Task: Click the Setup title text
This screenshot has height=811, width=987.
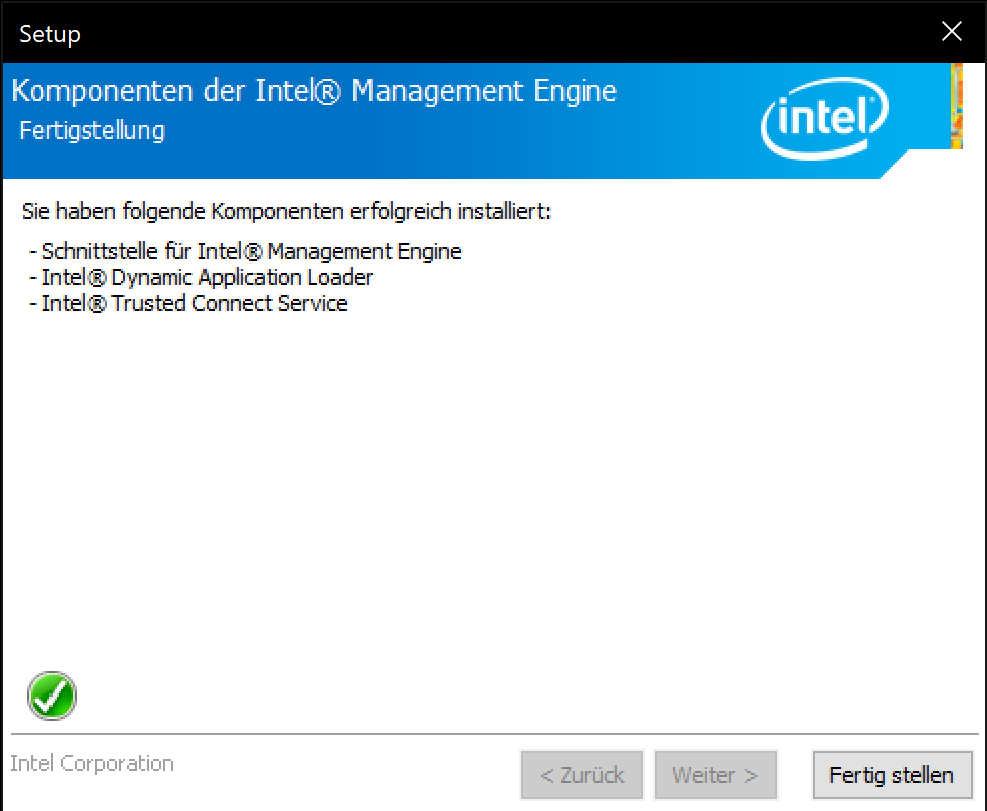Action: pos(50,34)
